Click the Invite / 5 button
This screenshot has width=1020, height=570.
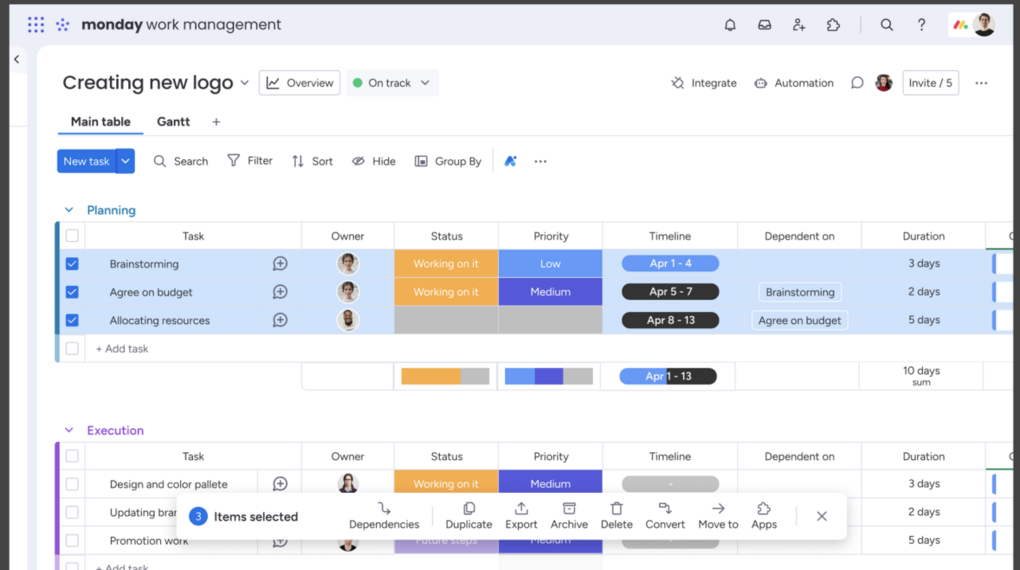point(930,83)
